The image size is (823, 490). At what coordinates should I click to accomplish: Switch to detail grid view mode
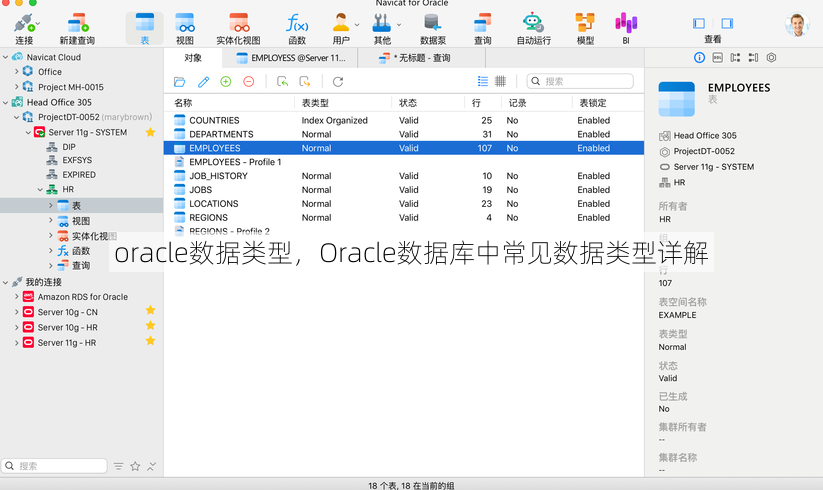coord(500,81)
